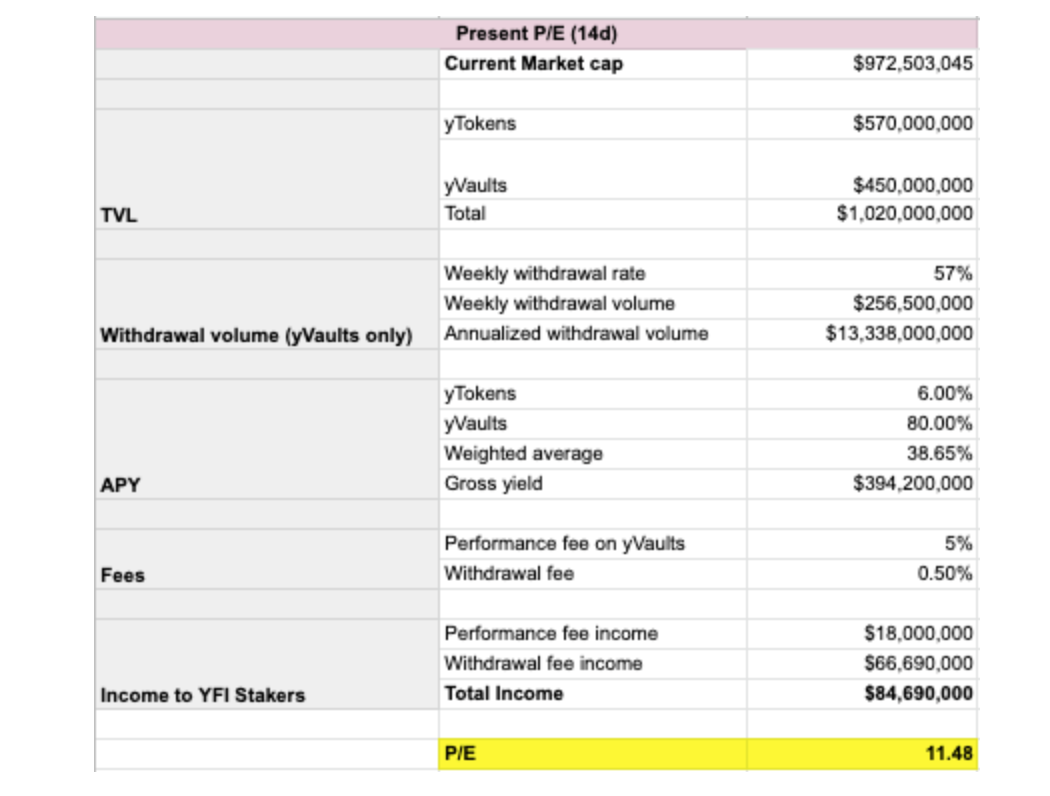
Task: Click the Current Market cap value $972,503,045
Action: 862,64
